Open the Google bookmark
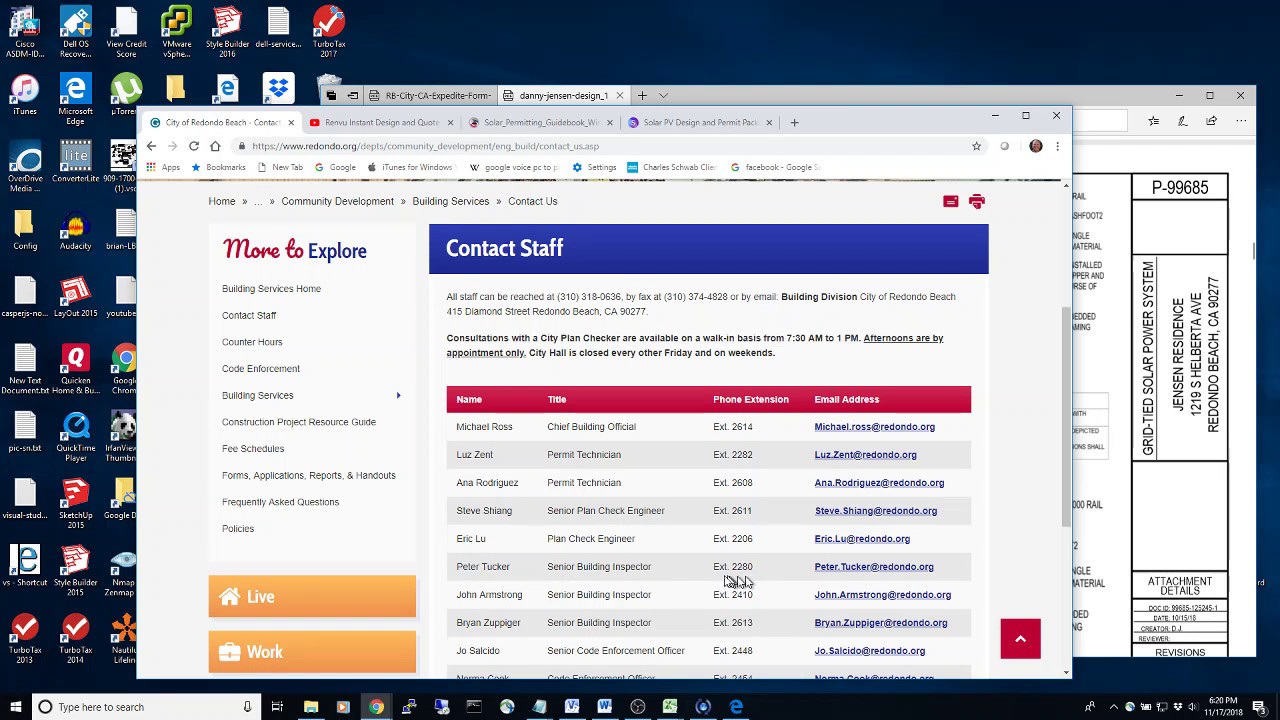The width and height of the screenshot is (1280, 720). pos(335,167)
